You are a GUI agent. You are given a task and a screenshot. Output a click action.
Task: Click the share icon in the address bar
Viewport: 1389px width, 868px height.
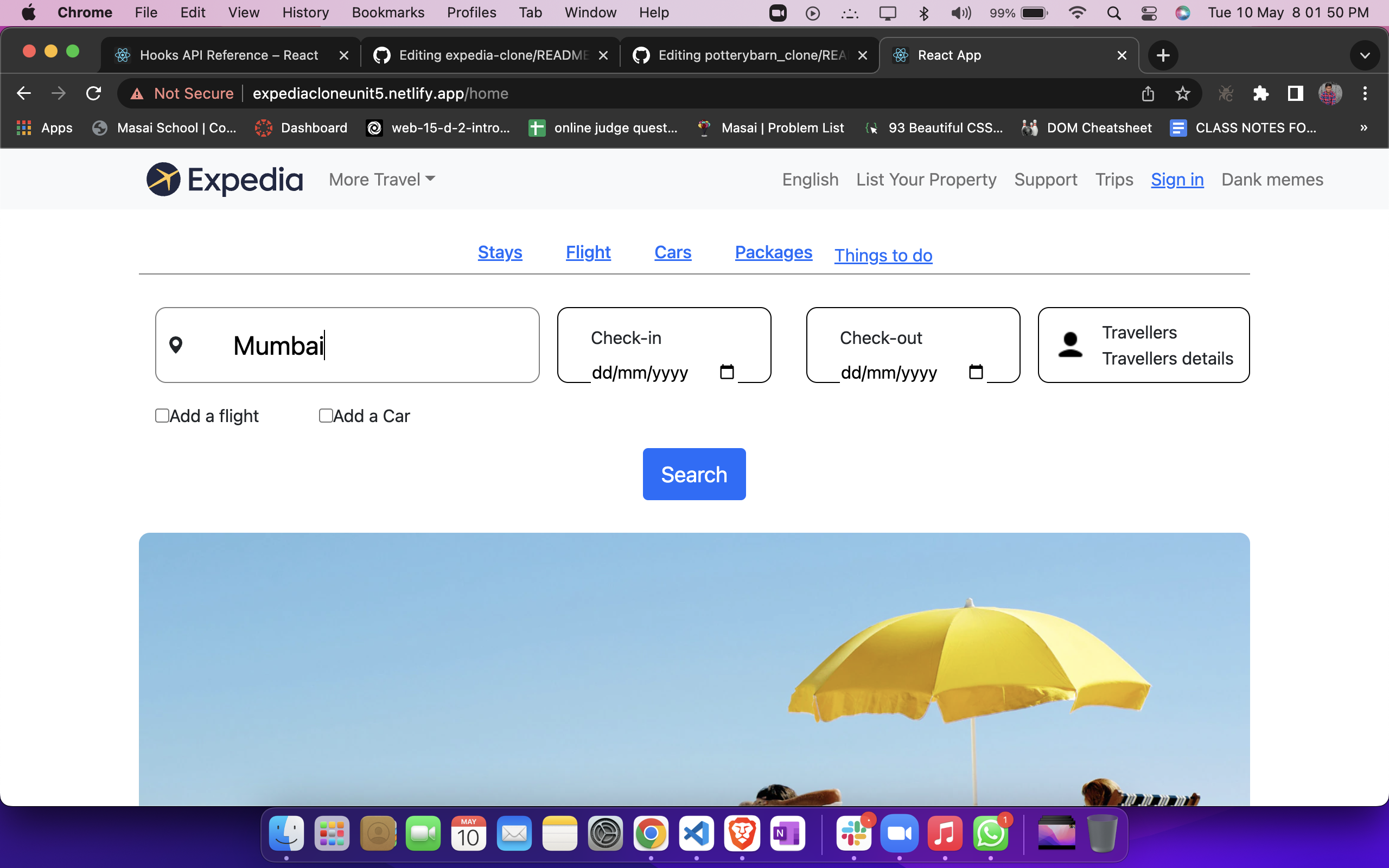[x=1148, y=93]
